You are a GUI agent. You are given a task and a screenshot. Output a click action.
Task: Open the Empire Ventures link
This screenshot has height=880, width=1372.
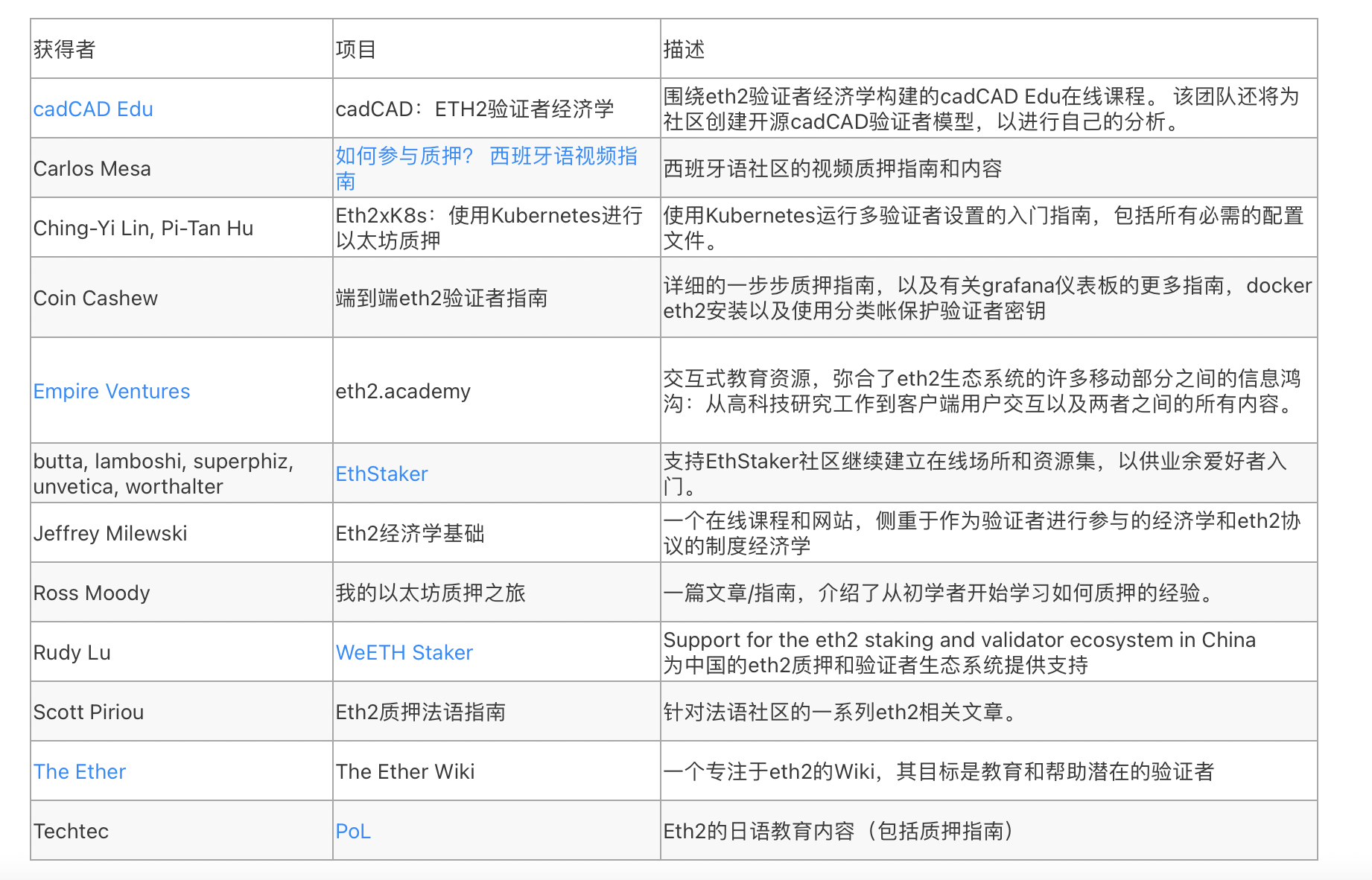(x=111, y=391)
